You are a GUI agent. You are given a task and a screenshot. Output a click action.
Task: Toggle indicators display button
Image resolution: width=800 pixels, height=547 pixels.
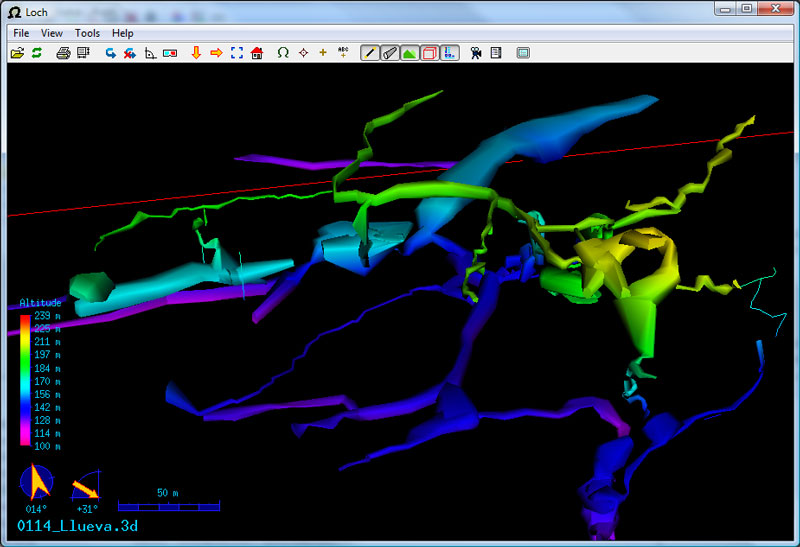(x=449, y=53)
